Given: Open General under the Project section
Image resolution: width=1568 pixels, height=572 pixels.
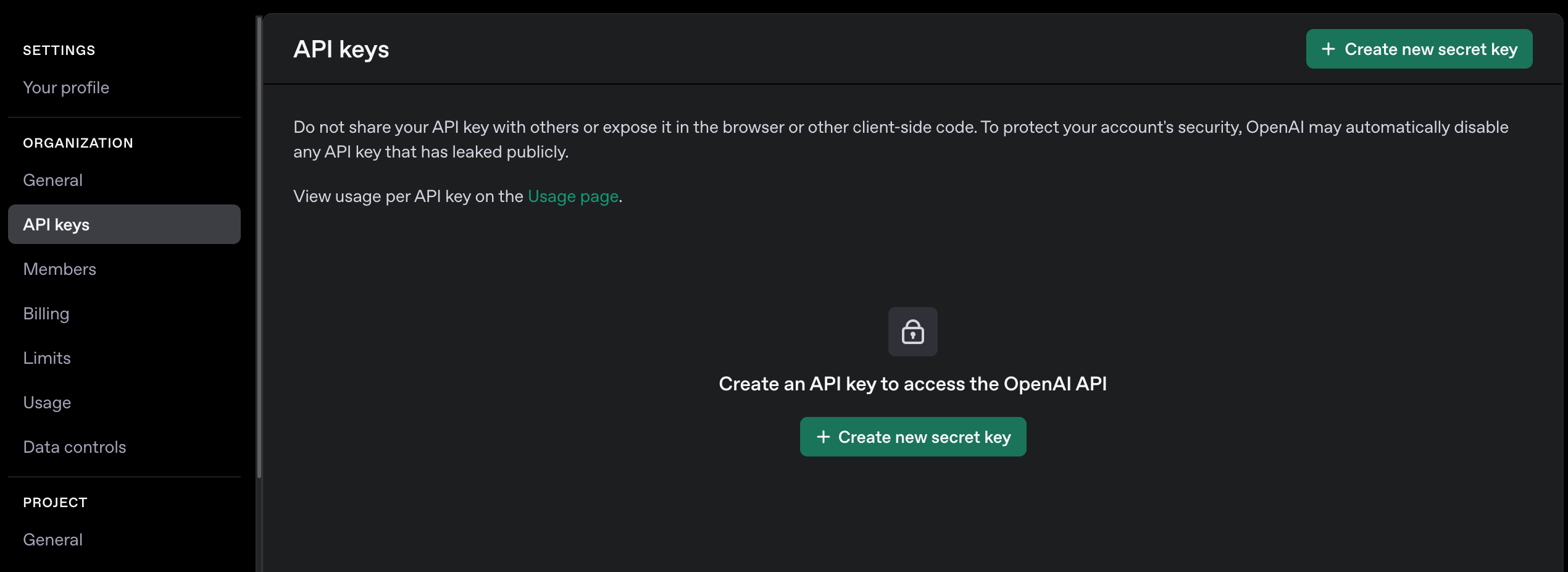Looking at the screenshot, I should pos(52,540).
